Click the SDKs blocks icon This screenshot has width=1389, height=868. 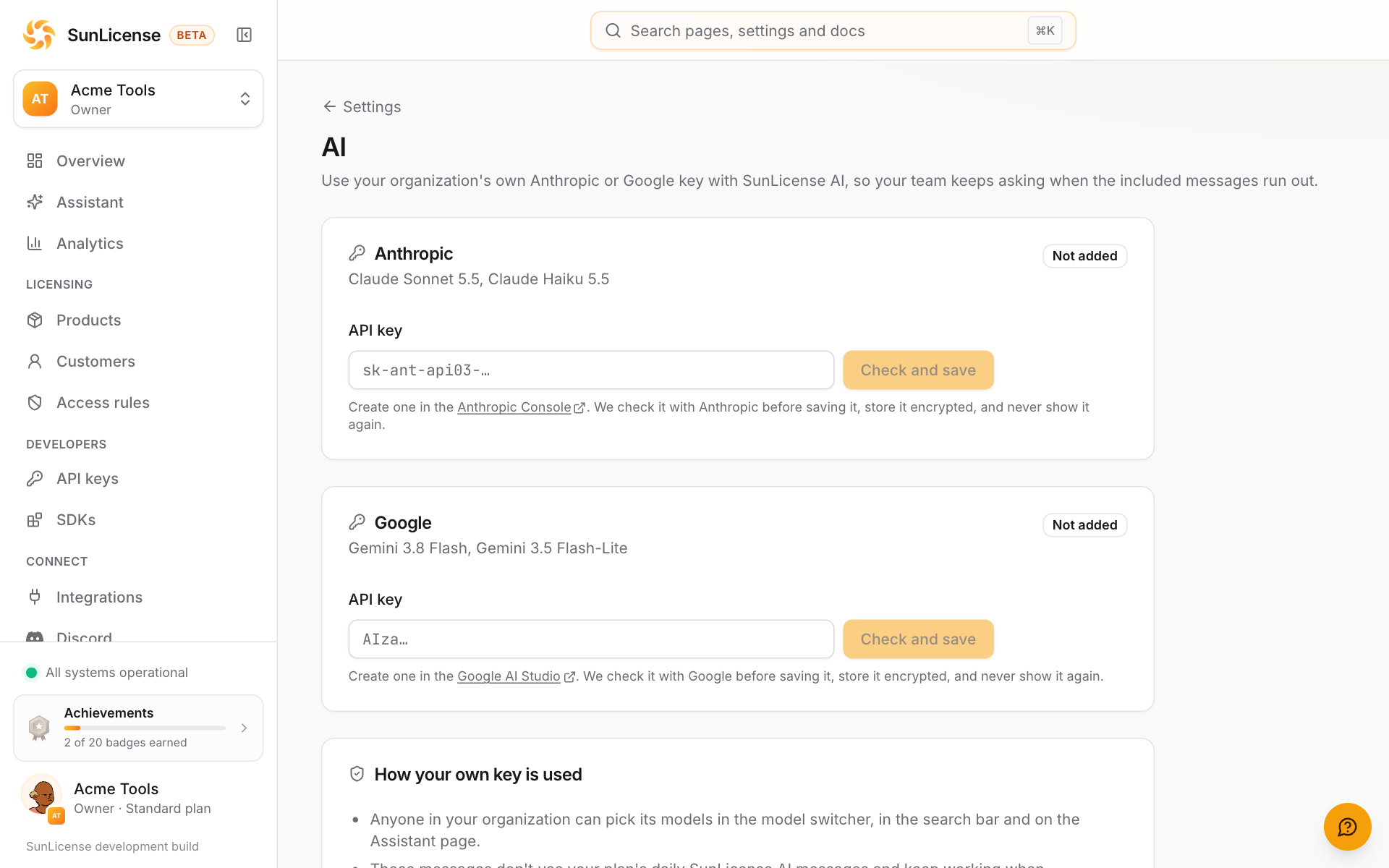tap(35, 519)
